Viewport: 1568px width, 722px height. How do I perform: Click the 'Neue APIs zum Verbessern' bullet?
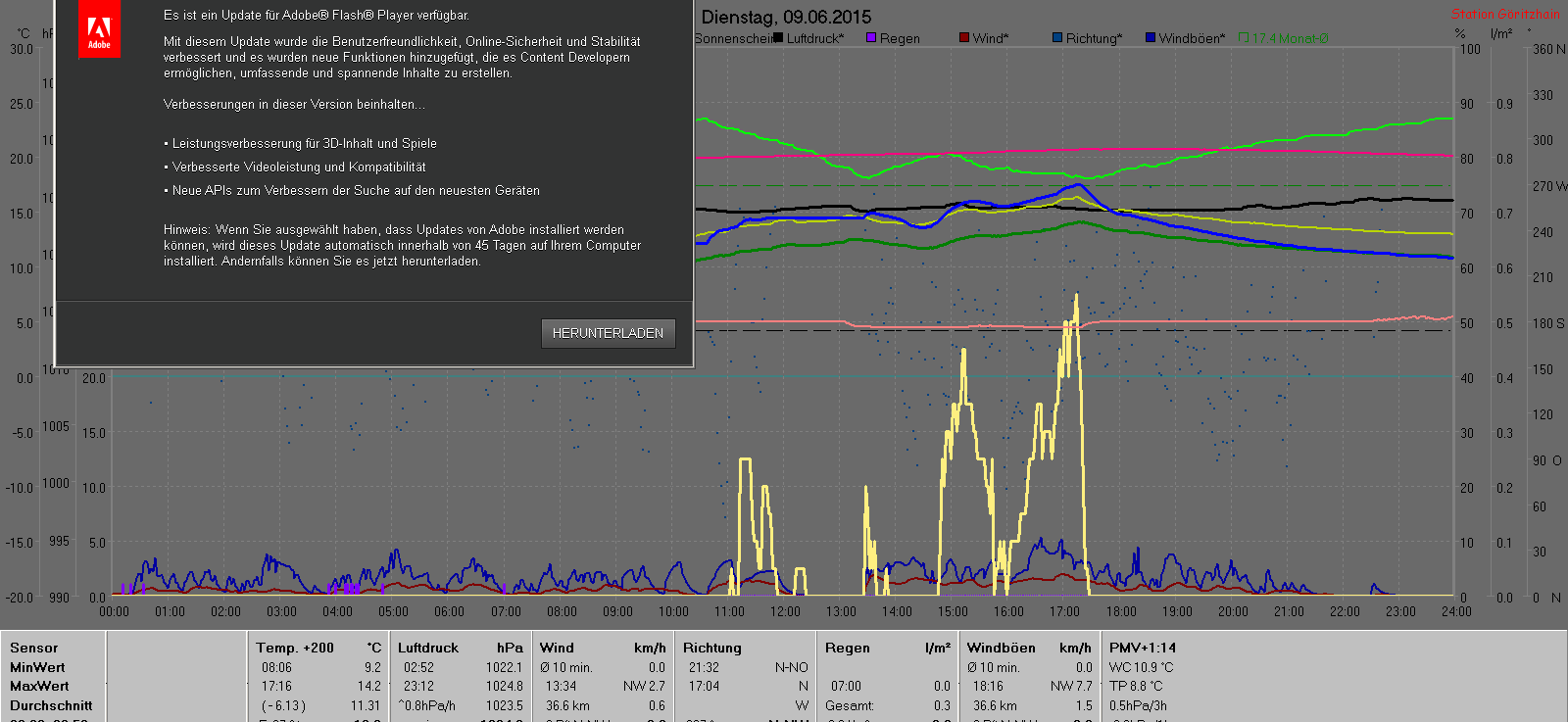[356, 190]
